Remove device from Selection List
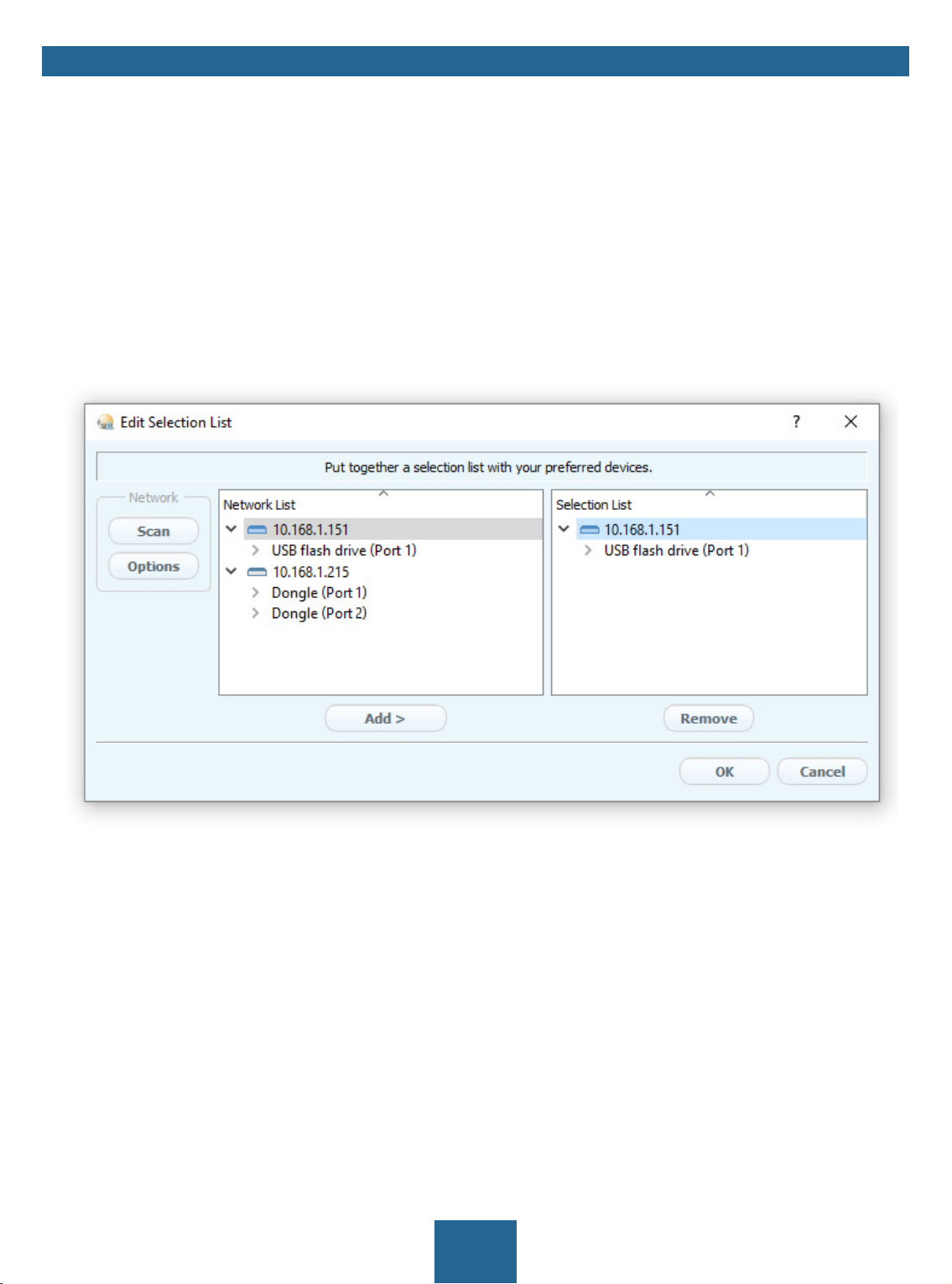 pyautogui.click(x=708, y=719)
